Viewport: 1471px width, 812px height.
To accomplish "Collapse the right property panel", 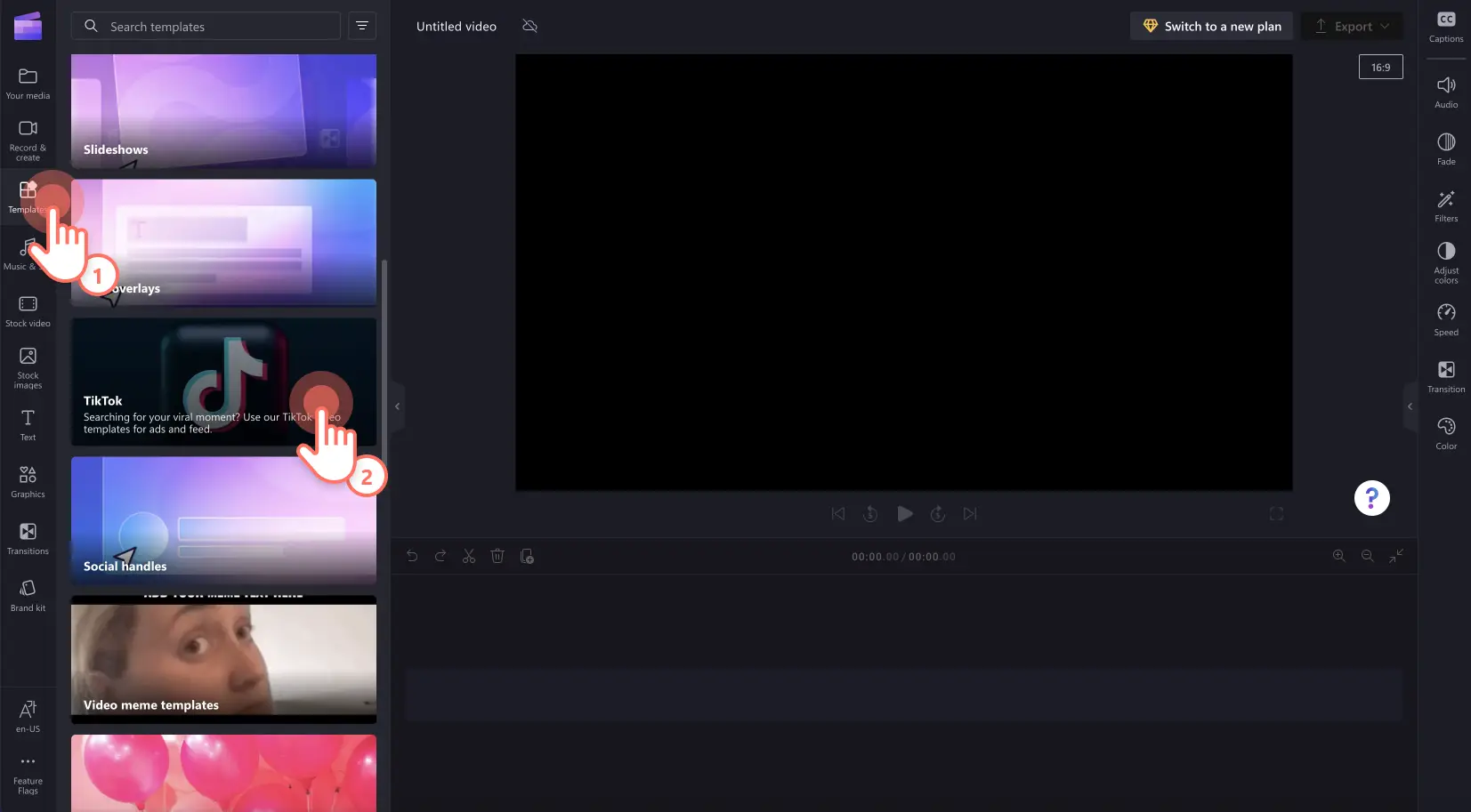I will click(1410, 406).
